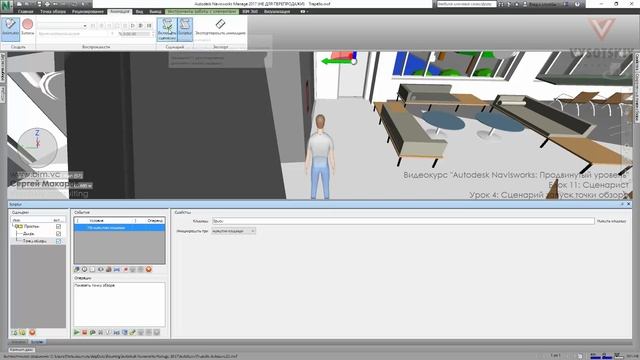
Task: Switch to the Рецензирование ribbon tab
Action: [88, 11]
